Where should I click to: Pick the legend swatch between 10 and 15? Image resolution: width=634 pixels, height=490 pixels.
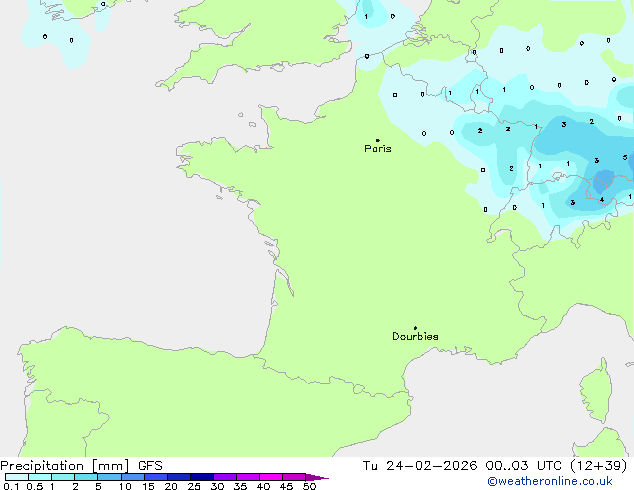point(132,477)
